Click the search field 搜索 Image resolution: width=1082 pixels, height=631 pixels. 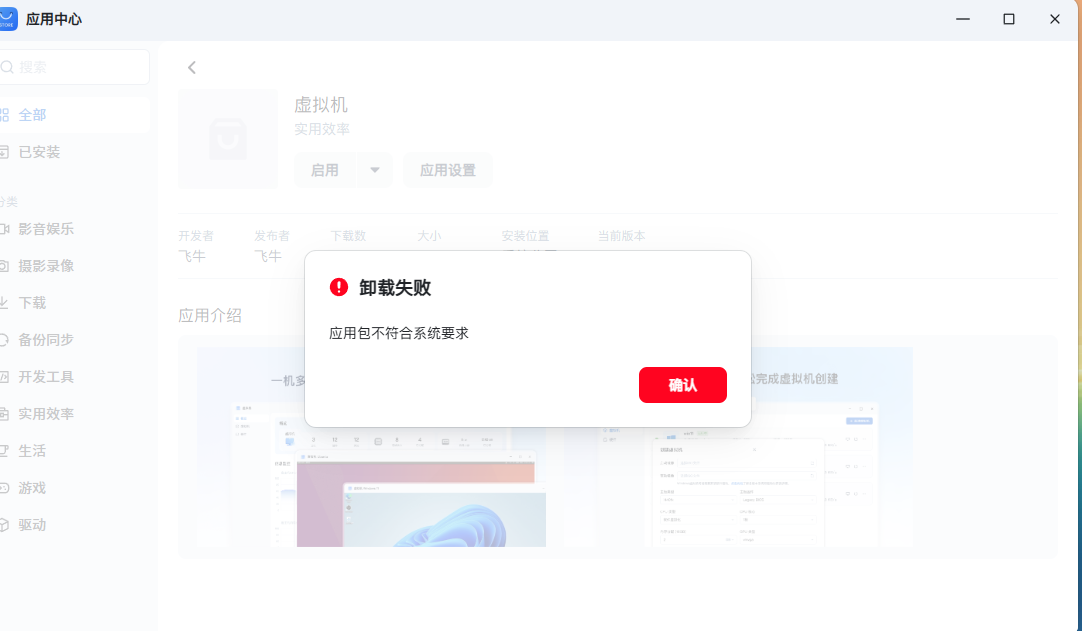tap(75, 67)
